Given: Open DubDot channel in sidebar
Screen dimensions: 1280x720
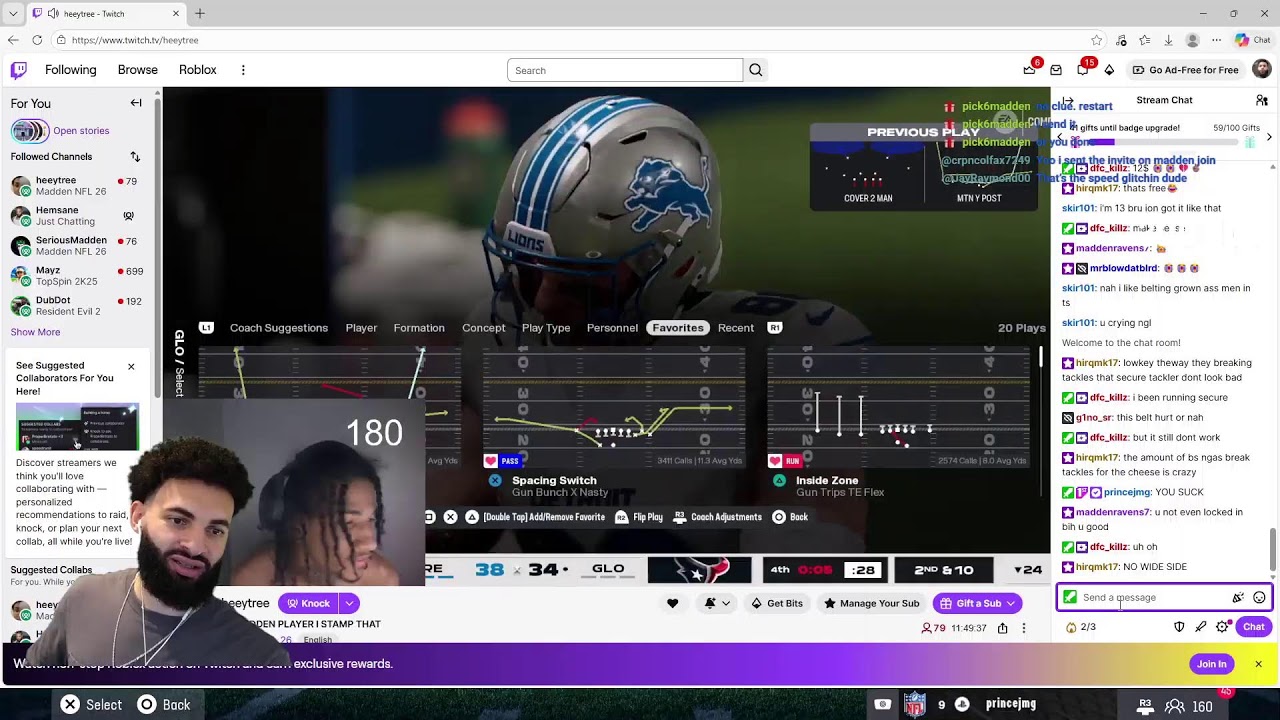Looking at the screenshot, I should pyautogui.click(x=75, y=306).
